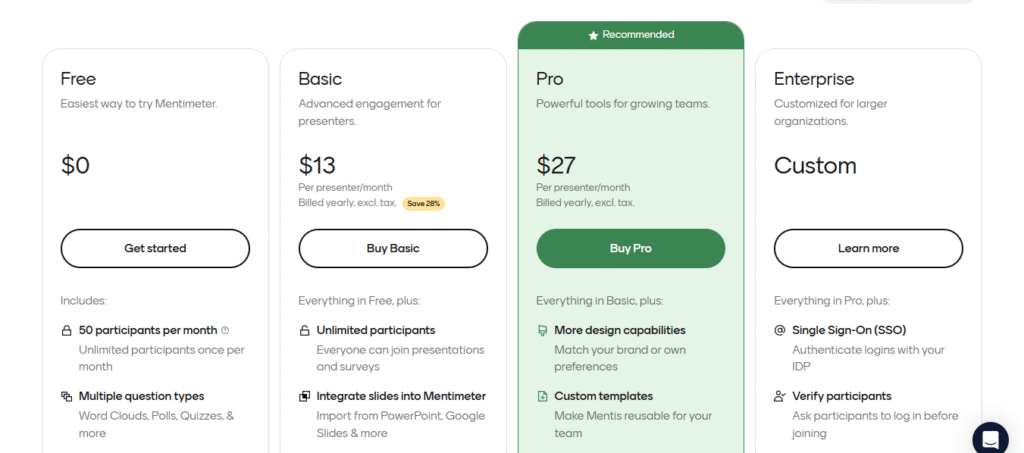The height and width of the screenshot is (453, 1024).
Task: Open the info tooltip icon after 50 participants per month
Action: [225, 330]
